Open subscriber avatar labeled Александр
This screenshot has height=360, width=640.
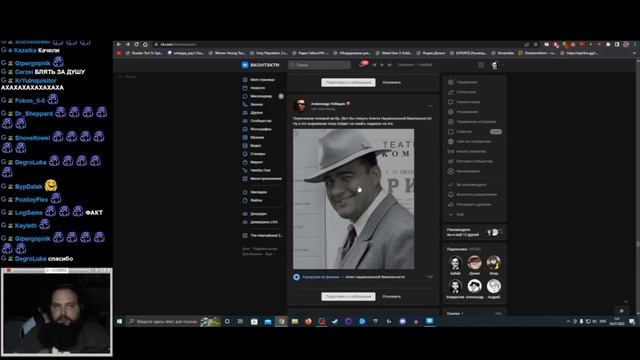click(474, 286)
